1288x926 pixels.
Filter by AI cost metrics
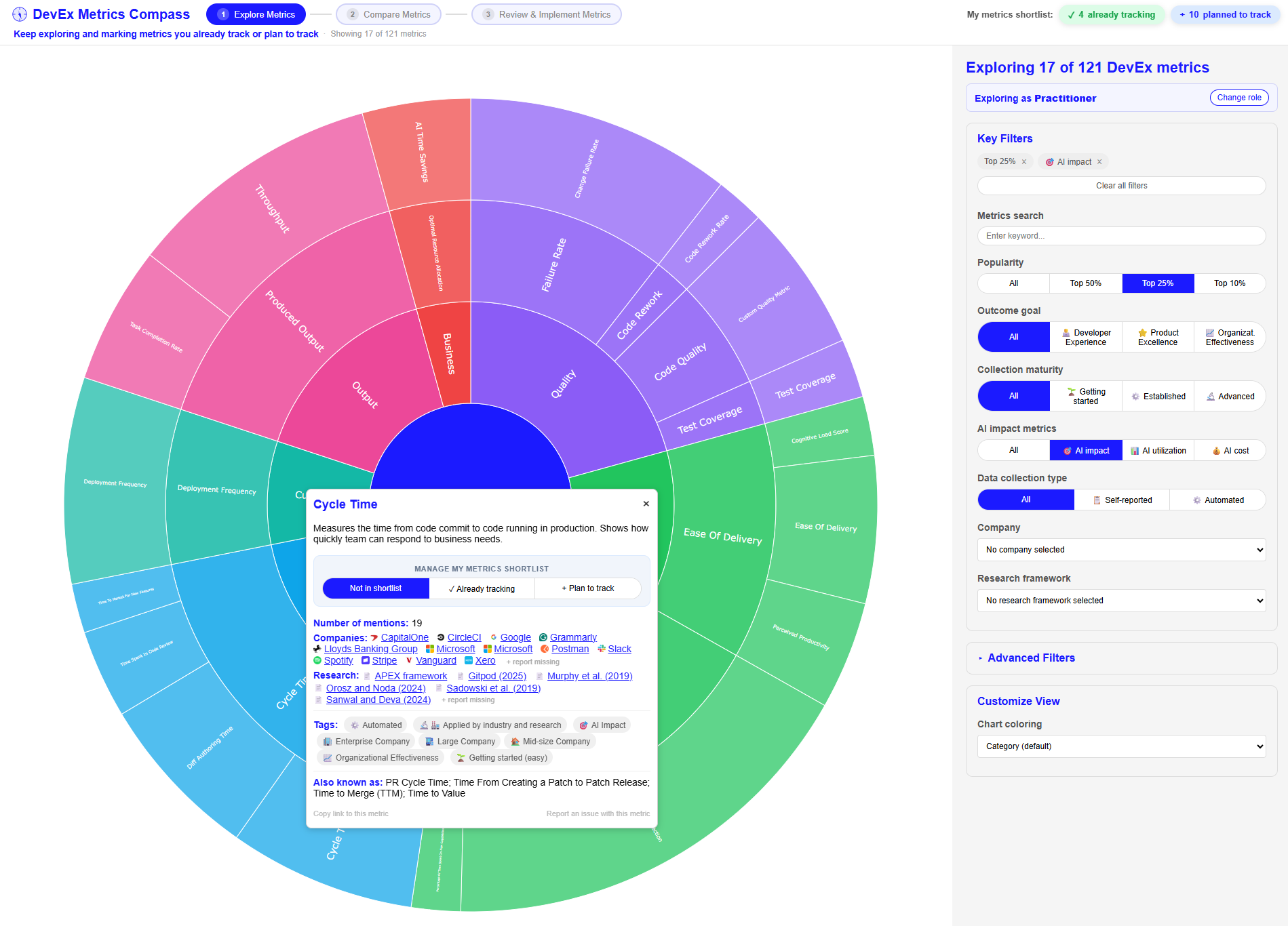coord(1230,450)
